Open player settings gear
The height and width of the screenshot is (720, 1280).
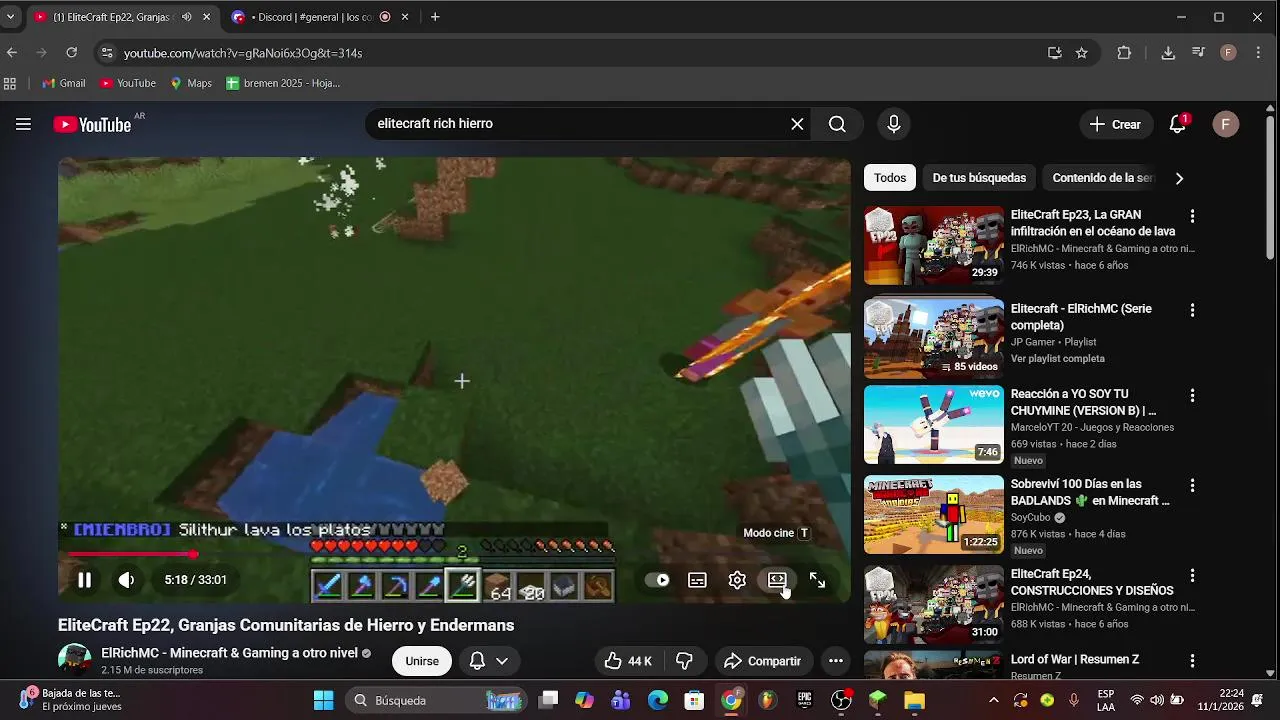[737, 580]
